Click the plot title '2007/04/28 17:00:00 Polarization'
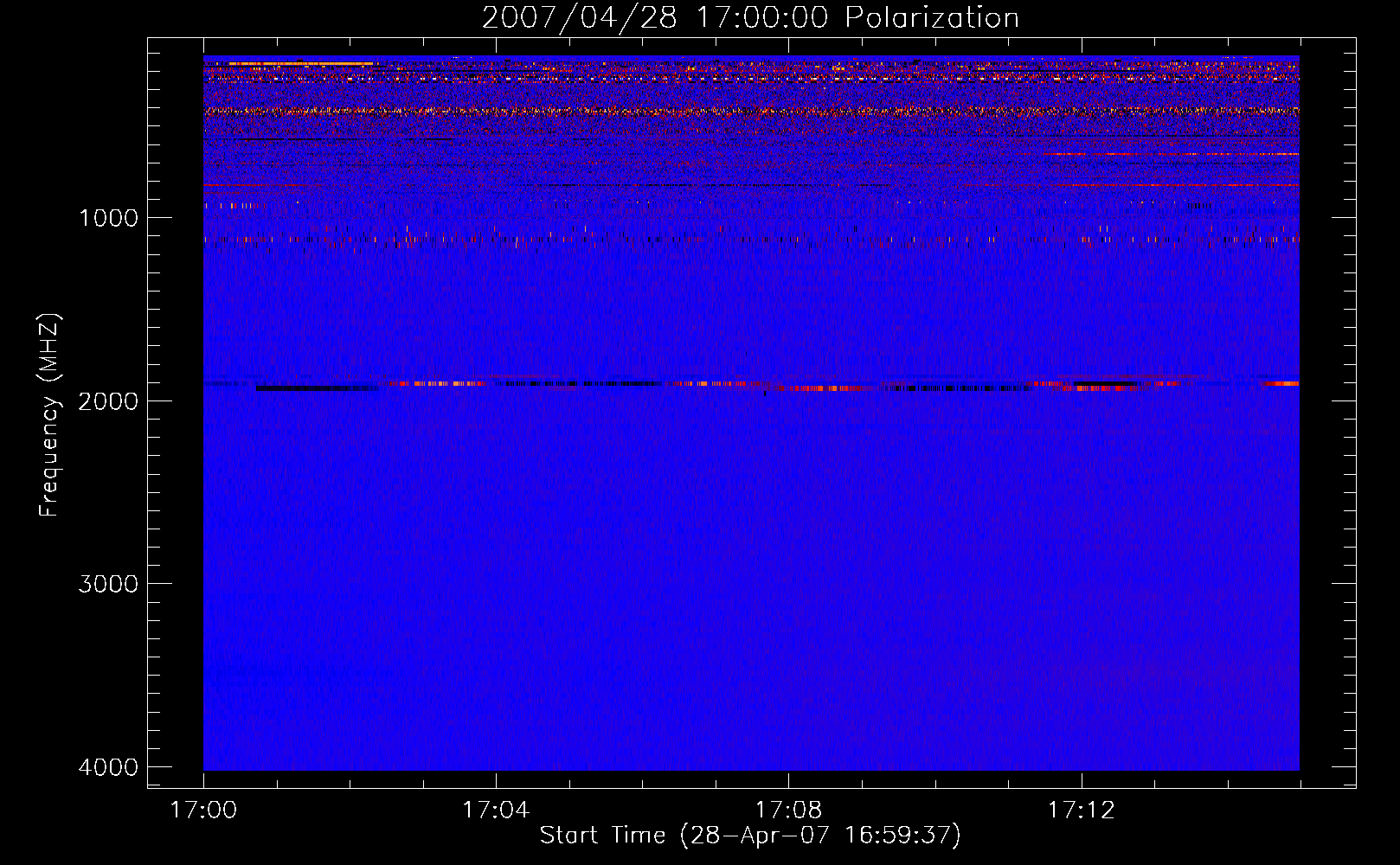 [750, 18]
